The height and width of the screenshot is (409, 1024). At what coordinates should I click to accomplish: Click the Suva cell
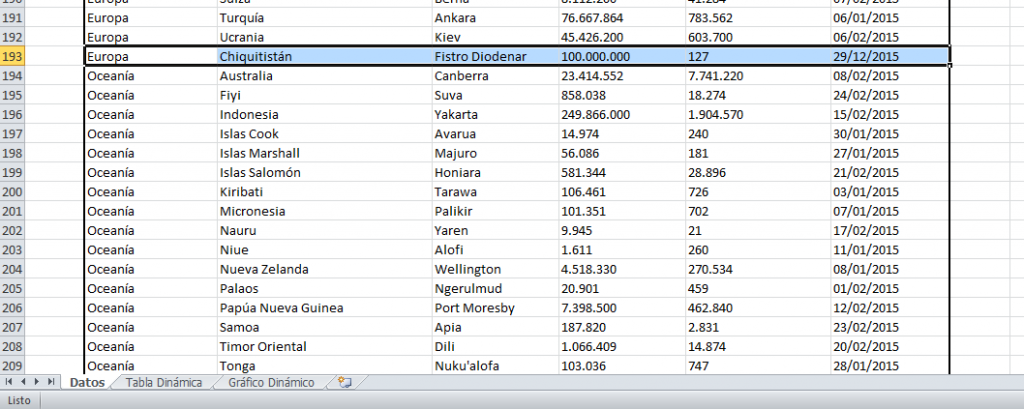pyautogui.click(x=495, y=95)
